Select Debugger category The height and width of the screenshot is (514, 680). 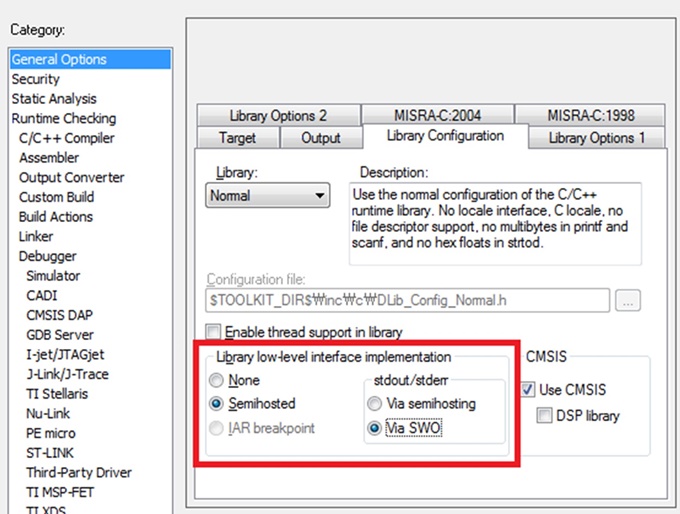47,256
